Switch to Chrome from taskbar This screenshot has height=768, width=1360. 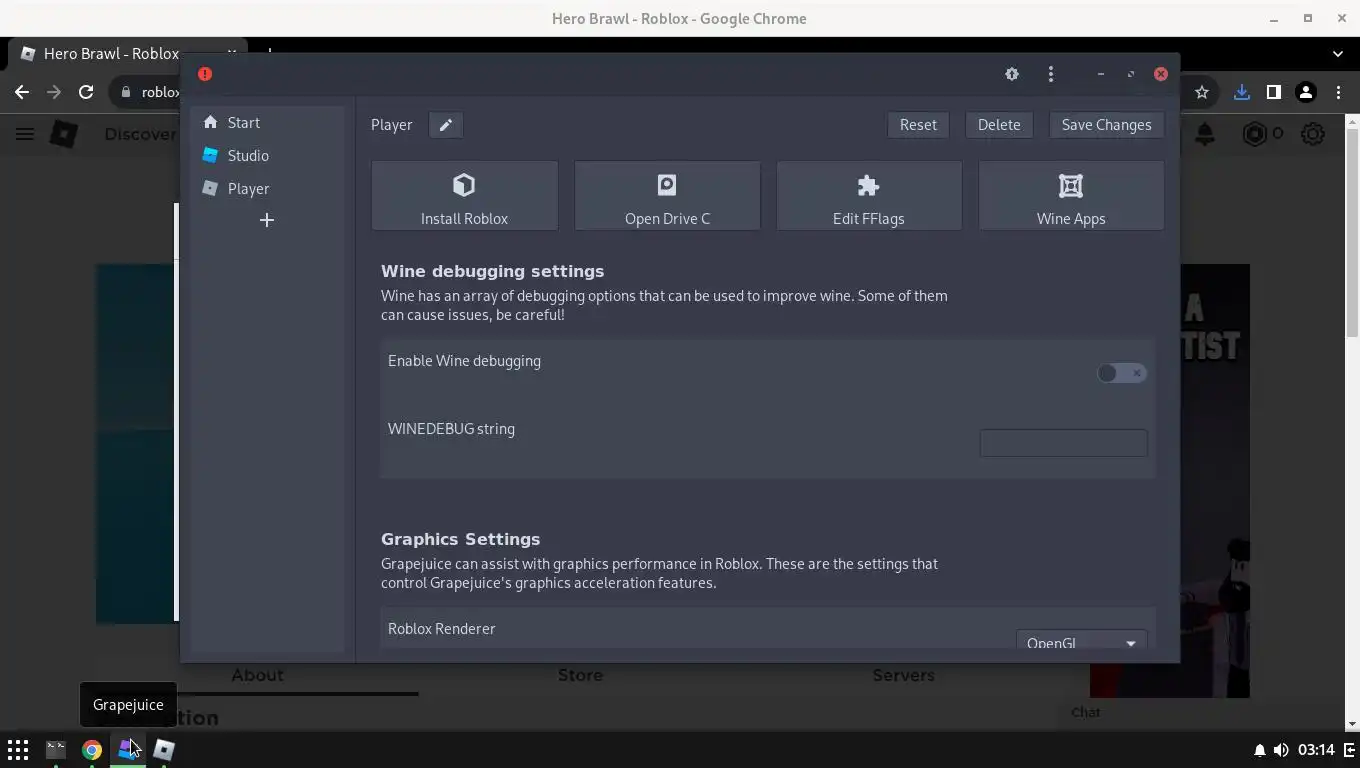click(91, 749)
